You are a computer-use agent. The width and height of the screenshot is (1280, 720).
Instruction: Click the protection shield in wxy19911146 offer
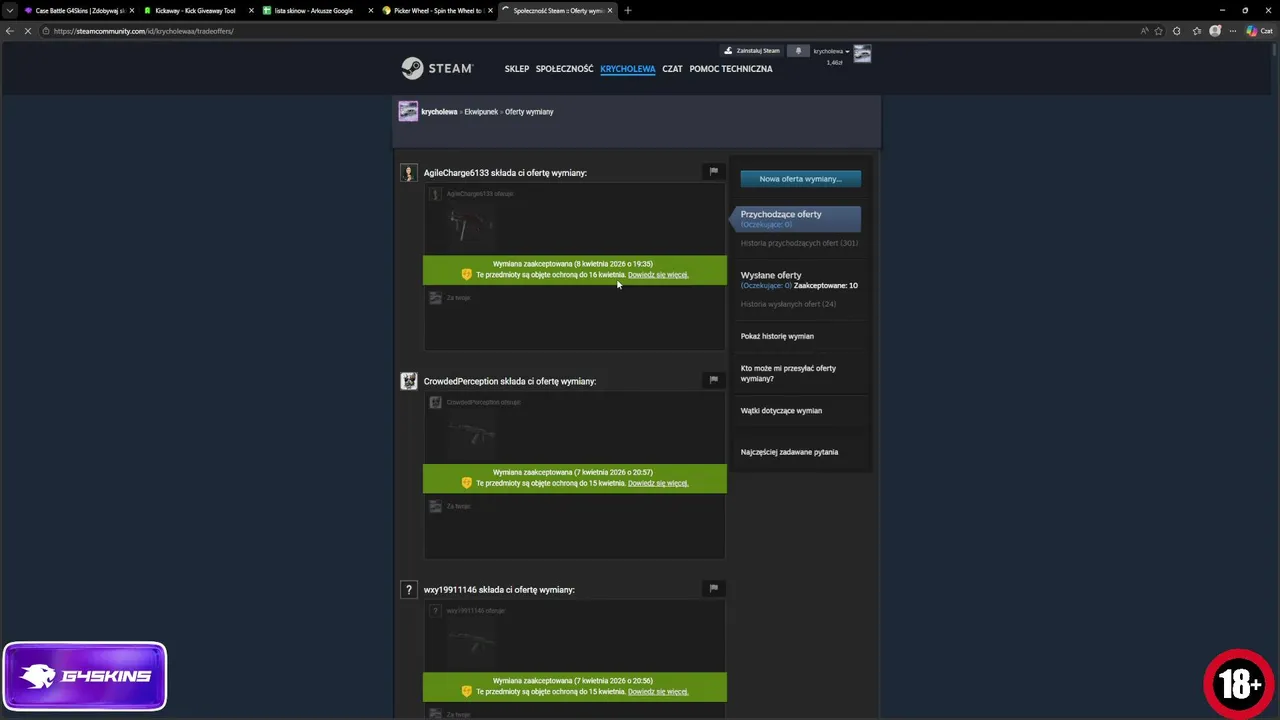[466, 692]
